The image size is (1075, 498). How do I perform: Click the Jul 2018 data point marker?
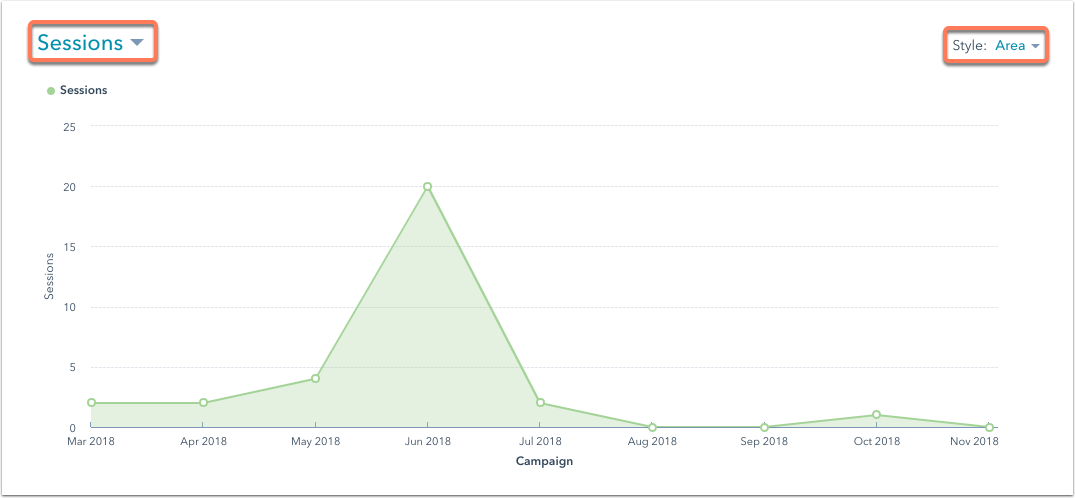click(540, 403)
